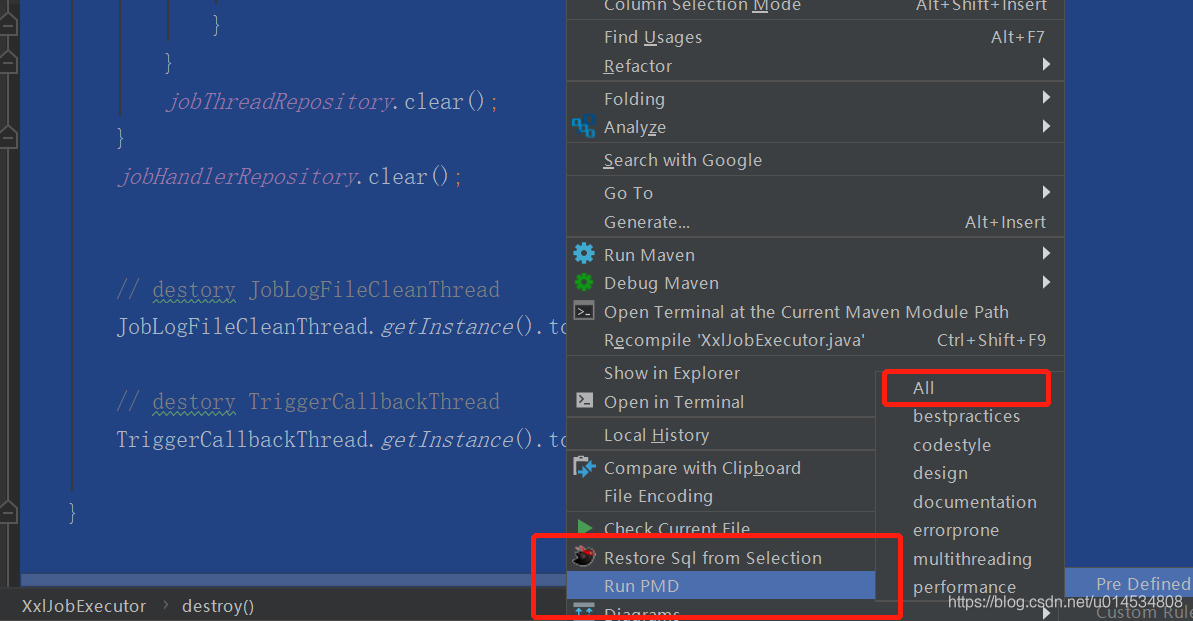
Task: Expand the Refactor submenu arrow
Action: (1046, 65)
